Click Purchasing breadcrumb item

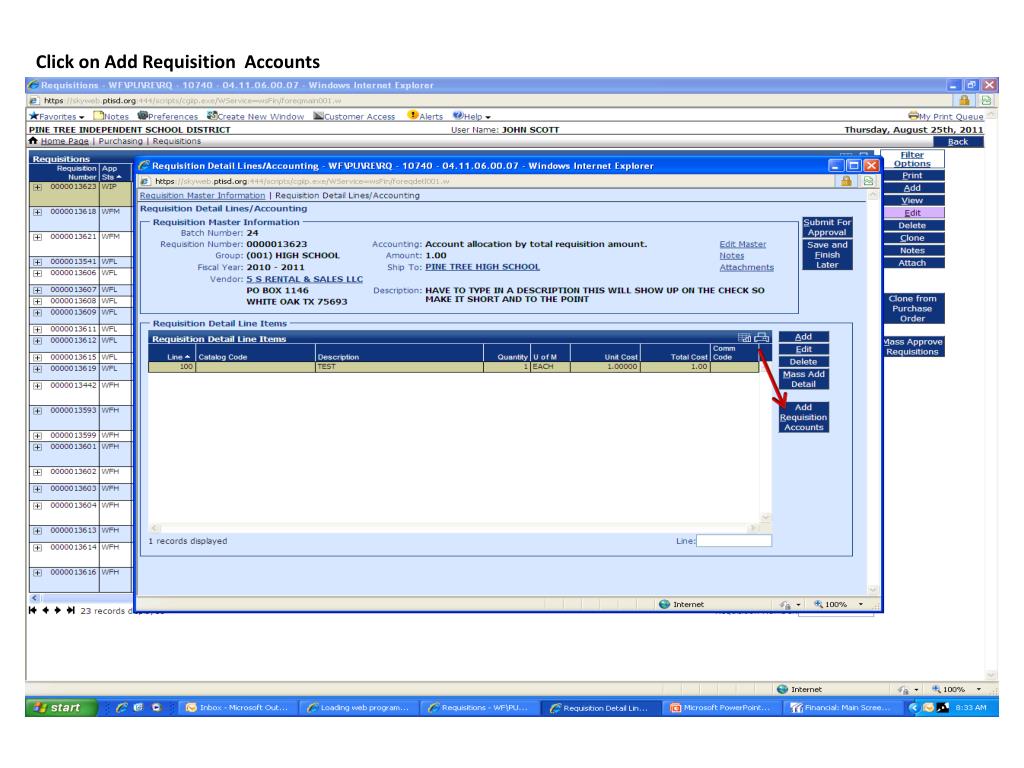pos(120,141)
